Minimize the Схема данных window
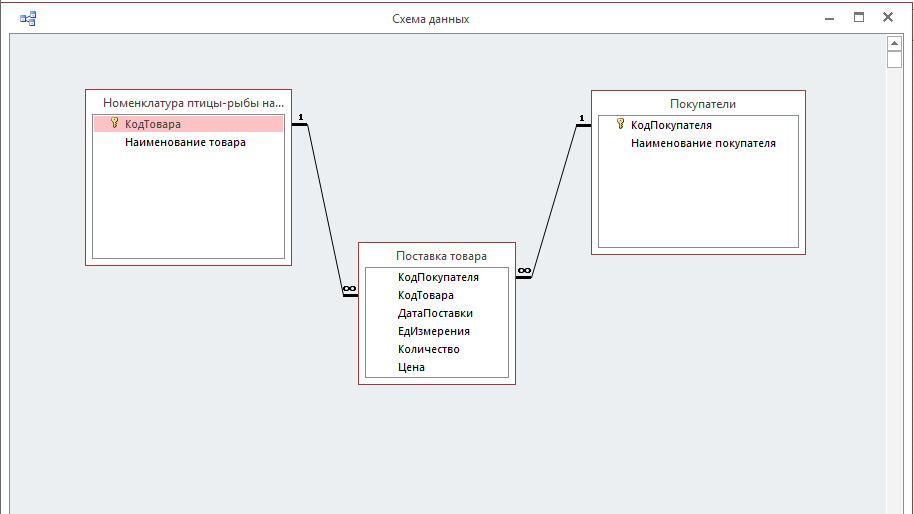Screen dimensions: 914x514 pos(829,18)
